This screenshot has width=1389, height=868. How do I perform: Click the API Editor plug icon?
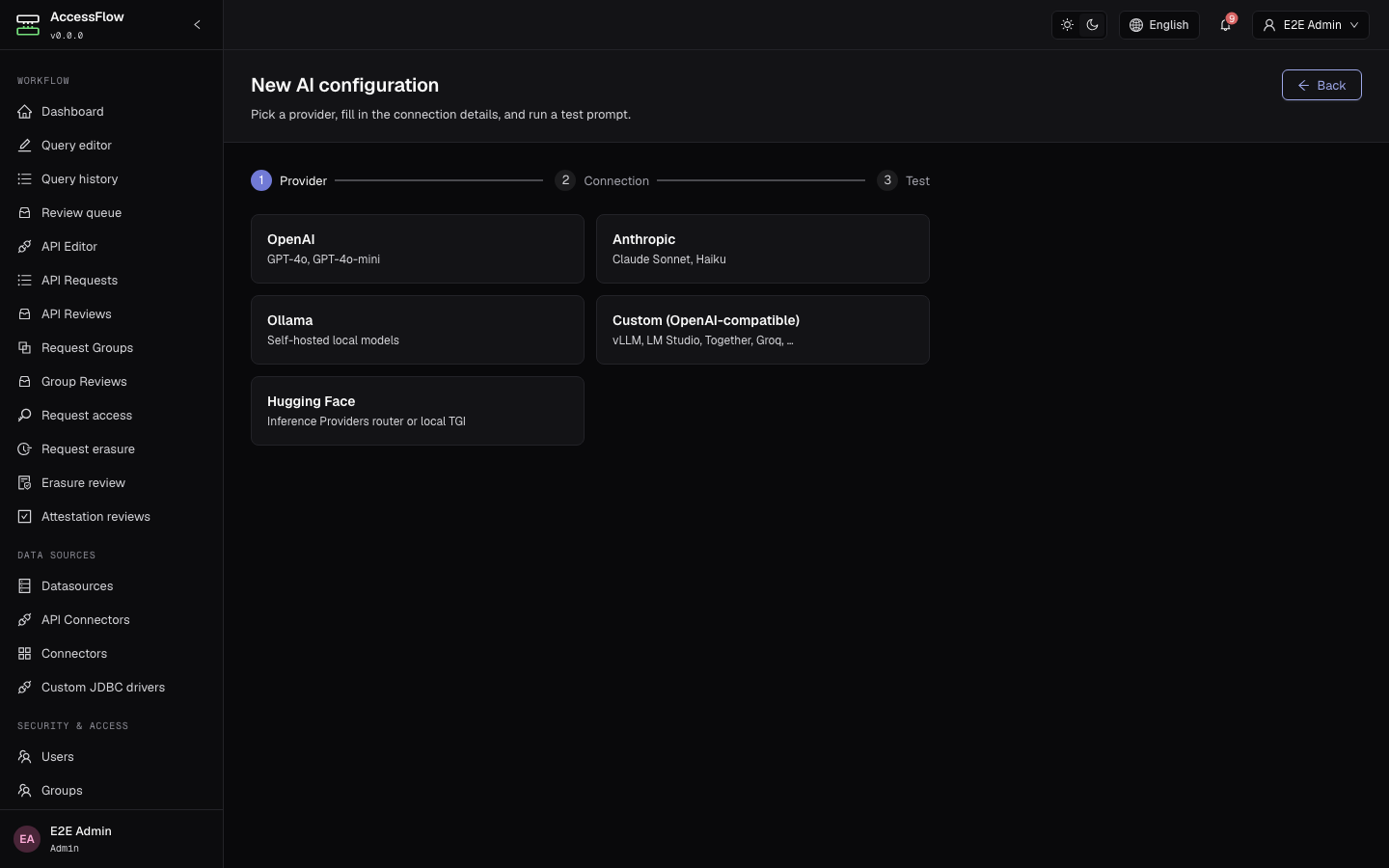point(24,247)
